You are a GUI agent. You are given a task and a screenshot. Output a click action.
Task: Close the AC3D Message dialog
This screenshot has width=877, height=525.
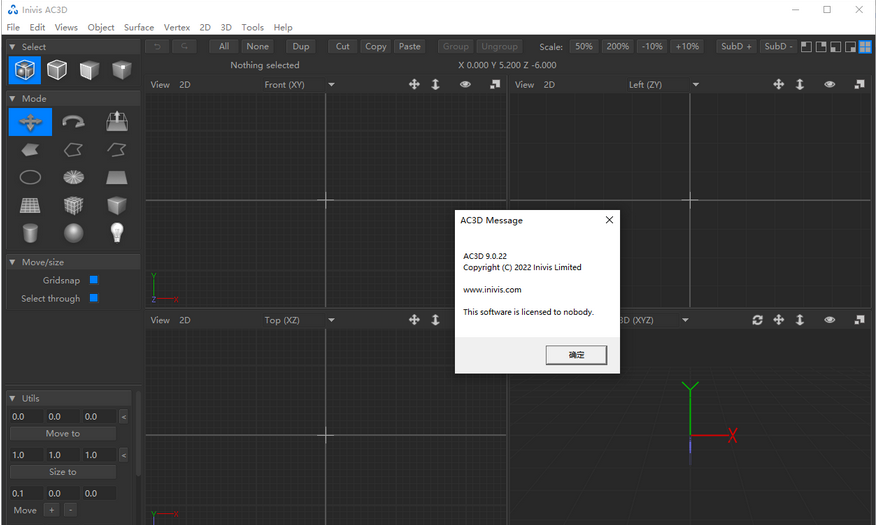click(x=609, y=220)
